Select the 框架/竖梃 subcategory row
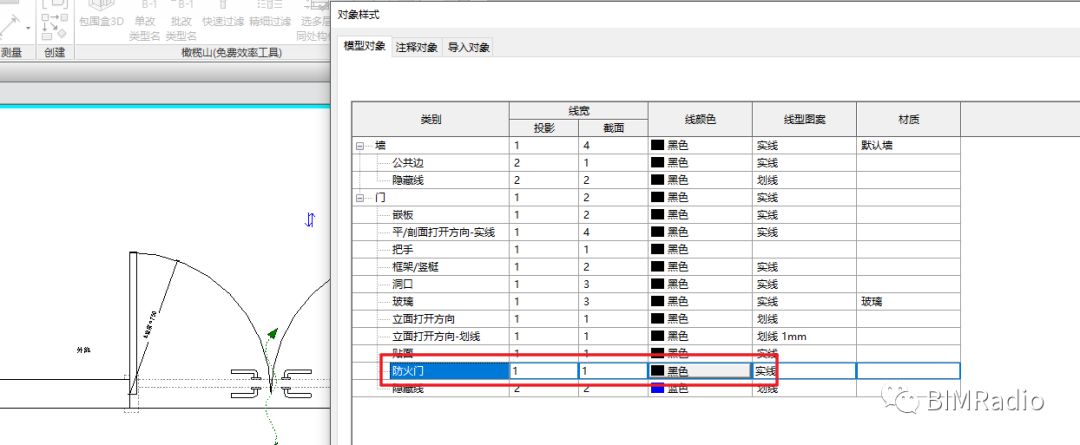The image size is (1080, 445). tap(415, 267)
